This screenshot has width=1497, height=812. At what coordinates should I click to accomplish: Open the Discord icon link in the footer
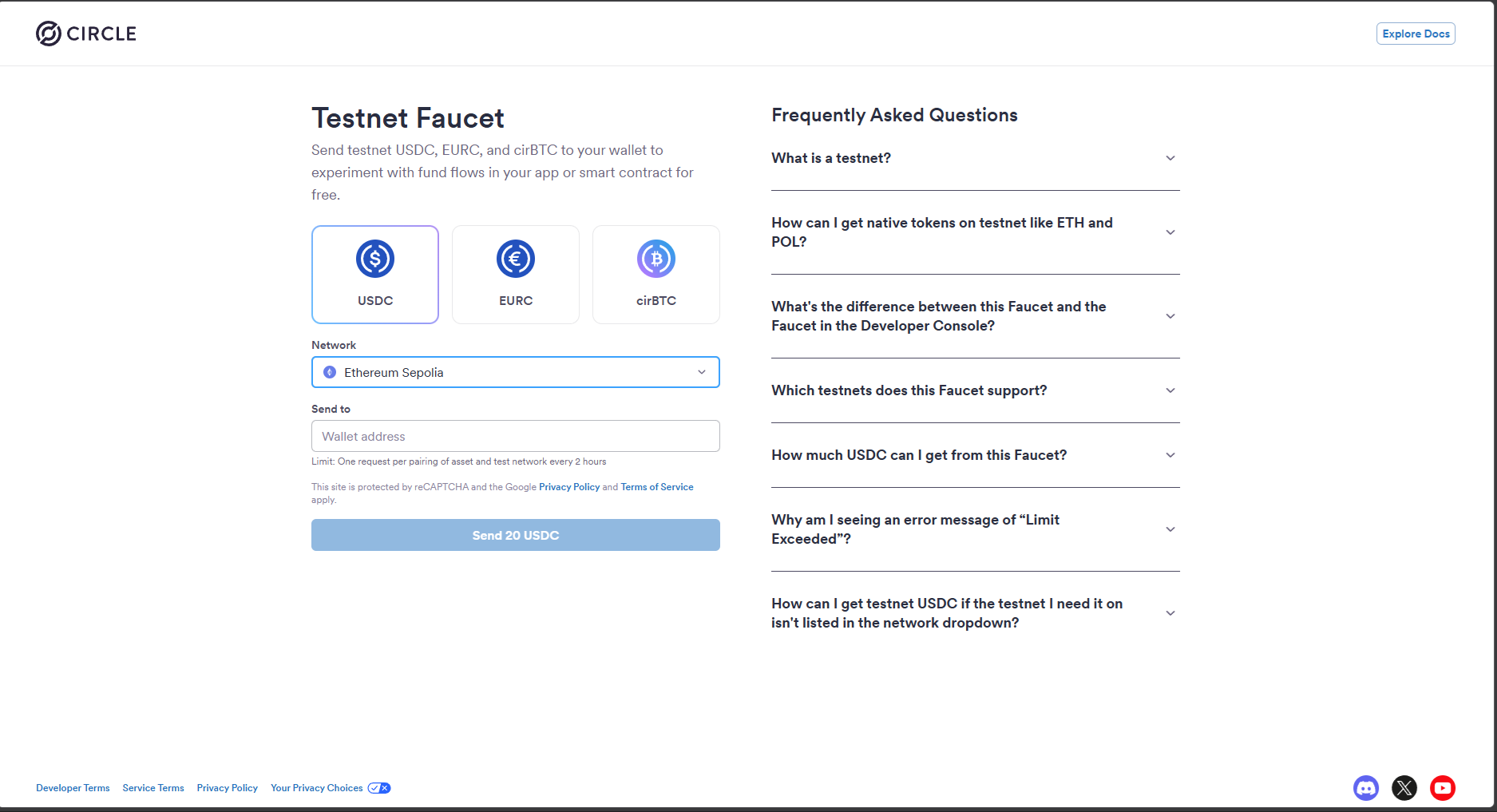[1366, 788]
